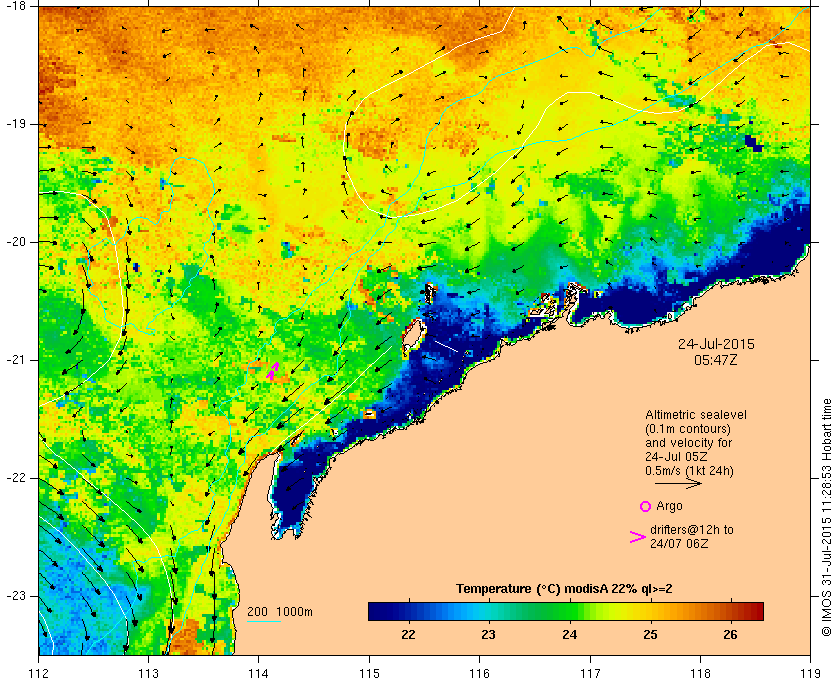Click the latitude axis label -23
840x680 pixels.
point(15,596)
